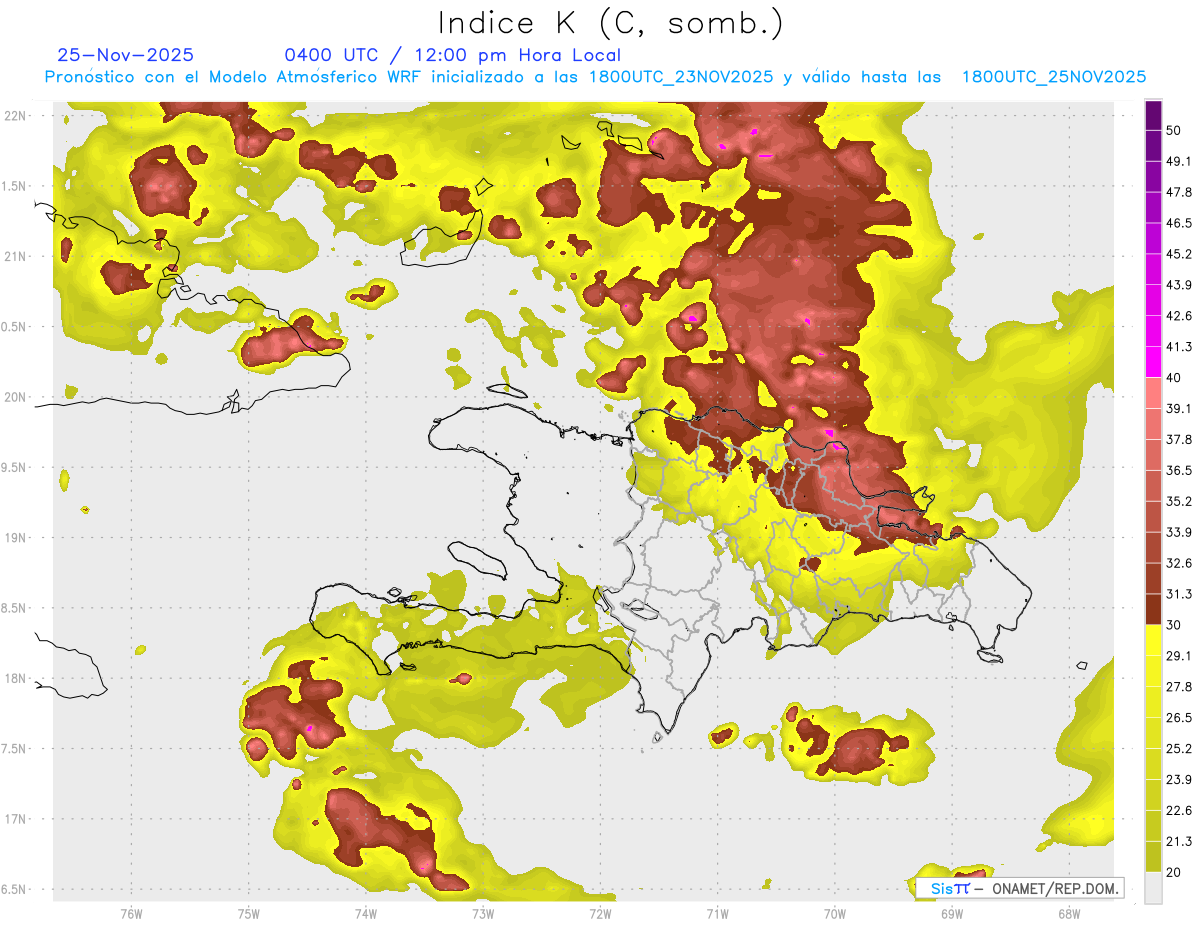Click the '76W' longitude label
Image resolution: width=1200 pixels, height=927 pixels.
click(x=131, y=914)
